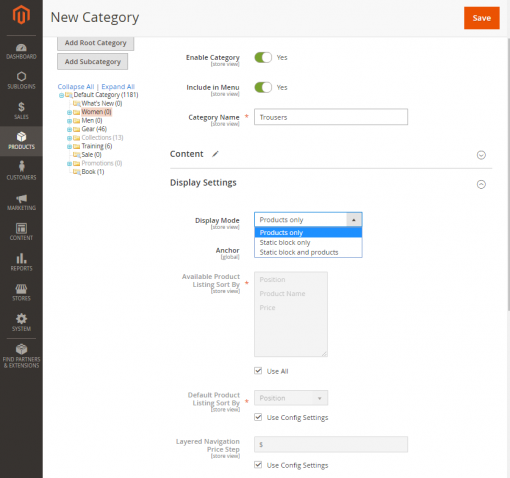
Task: Expand the Content section chevron
Action: 481,155
